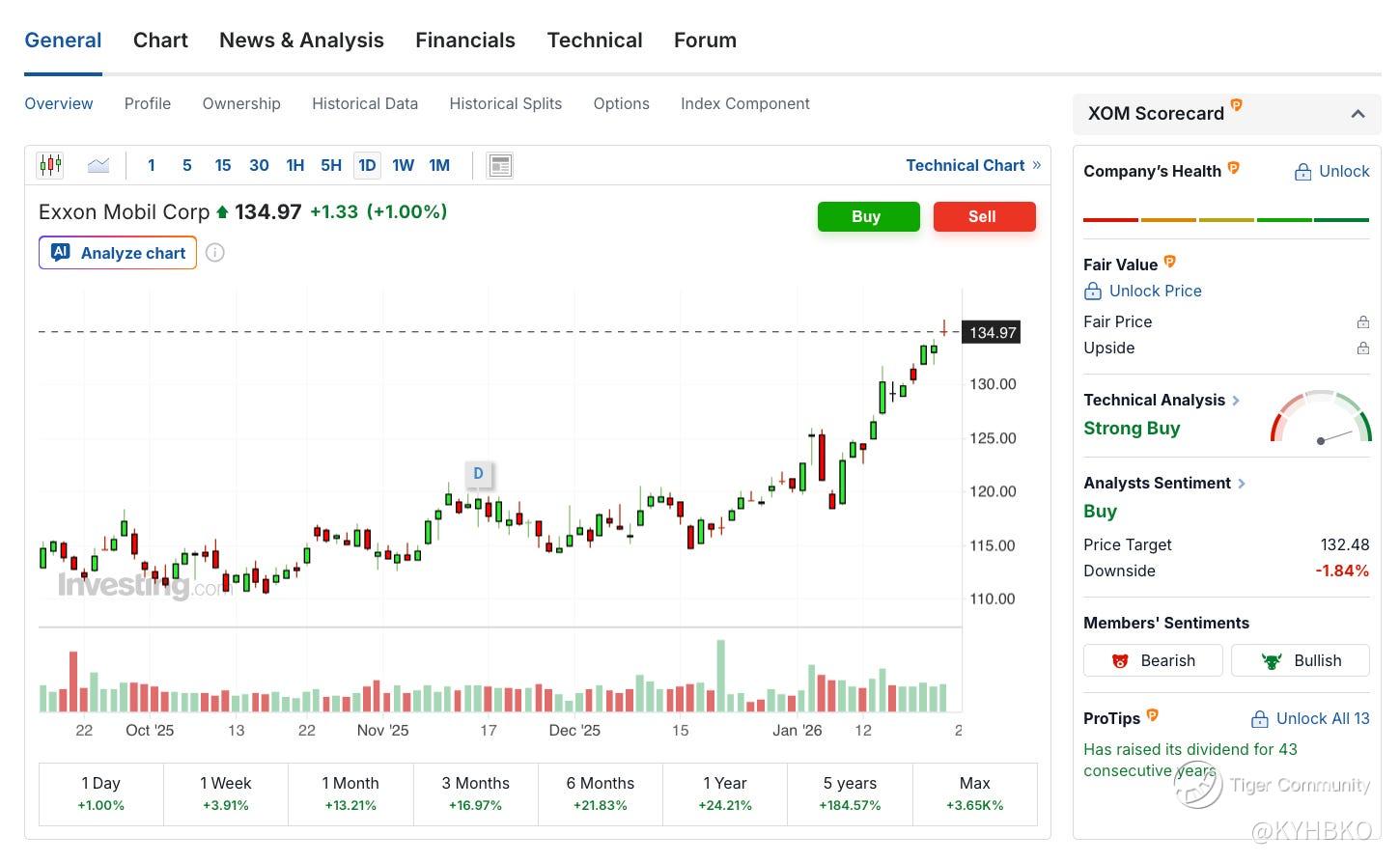Click the Technical Analysis gauge dial

click(1321, 417)
